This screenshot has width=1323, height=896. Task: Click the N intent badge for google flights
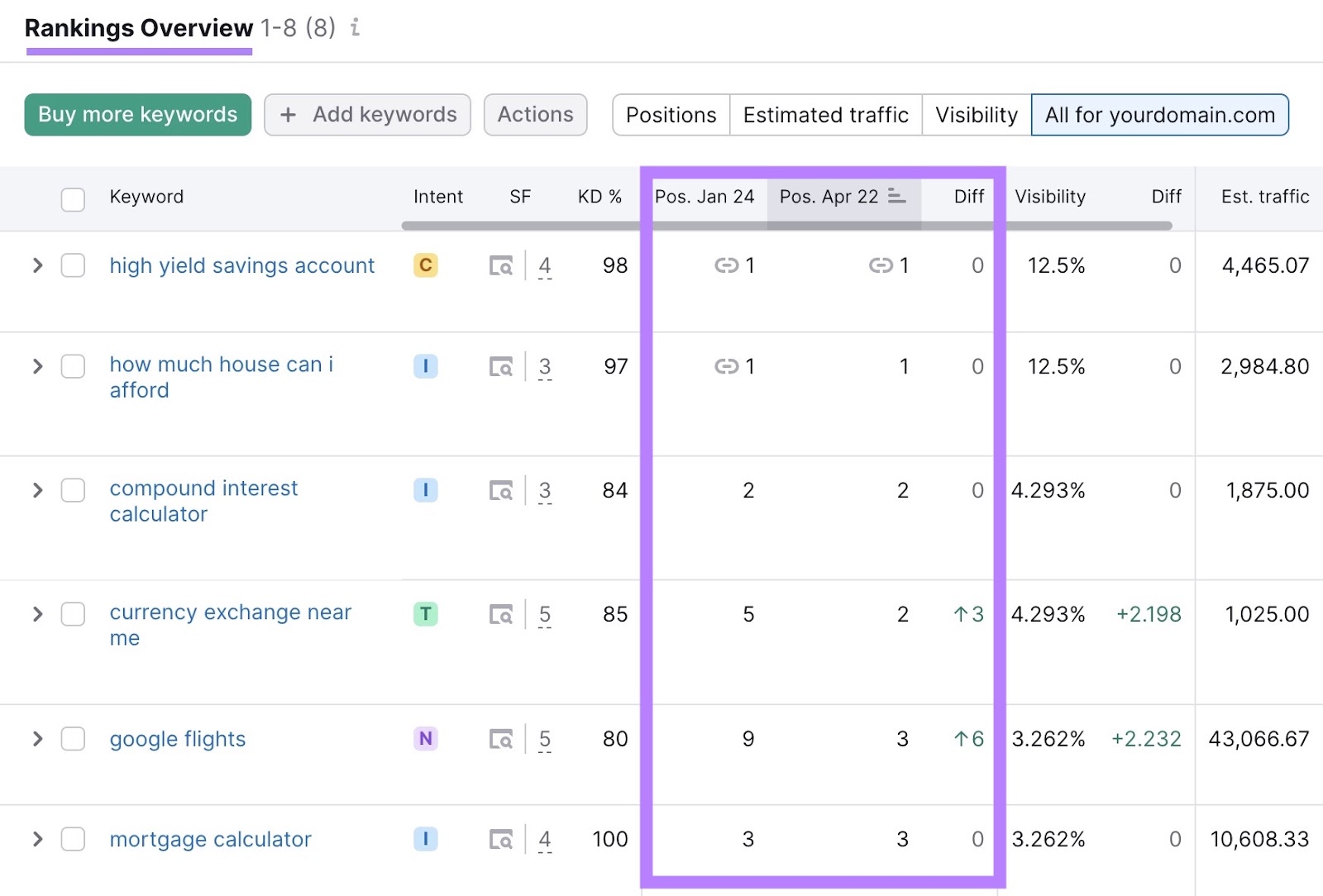pyautogui.click(x=426, y=739)
